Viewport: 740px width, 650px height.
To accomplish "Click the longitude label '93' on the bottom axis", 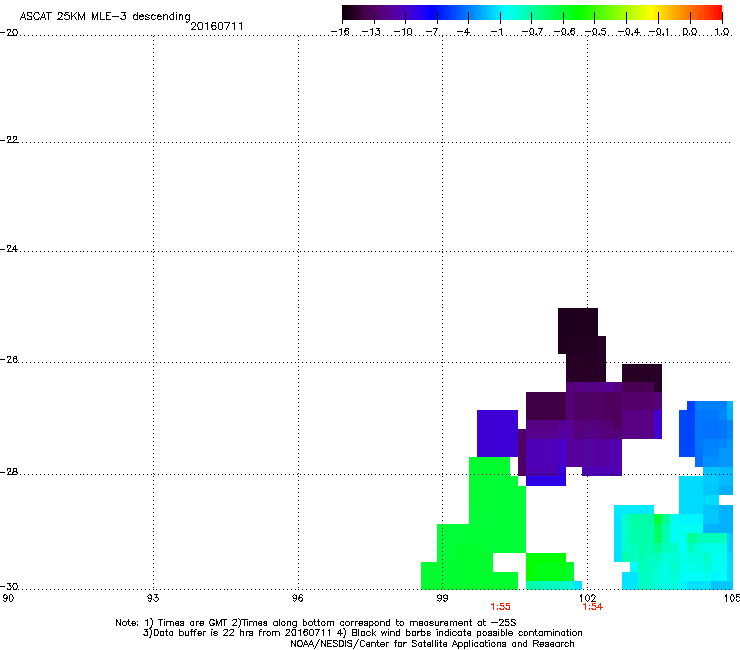I will tap(153, 598).
